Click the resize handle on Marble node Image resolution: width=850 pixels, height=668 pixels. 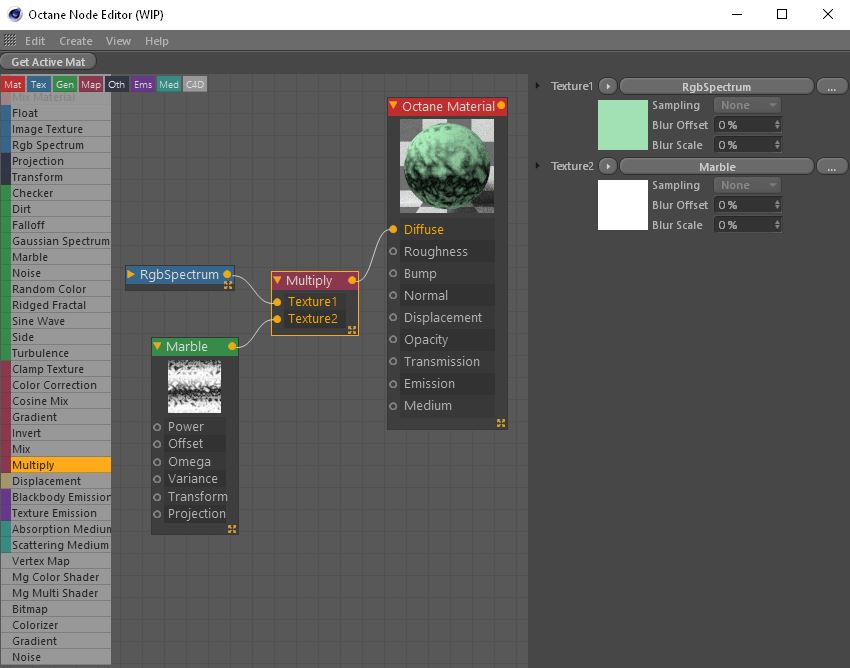(x=232, y=529)
